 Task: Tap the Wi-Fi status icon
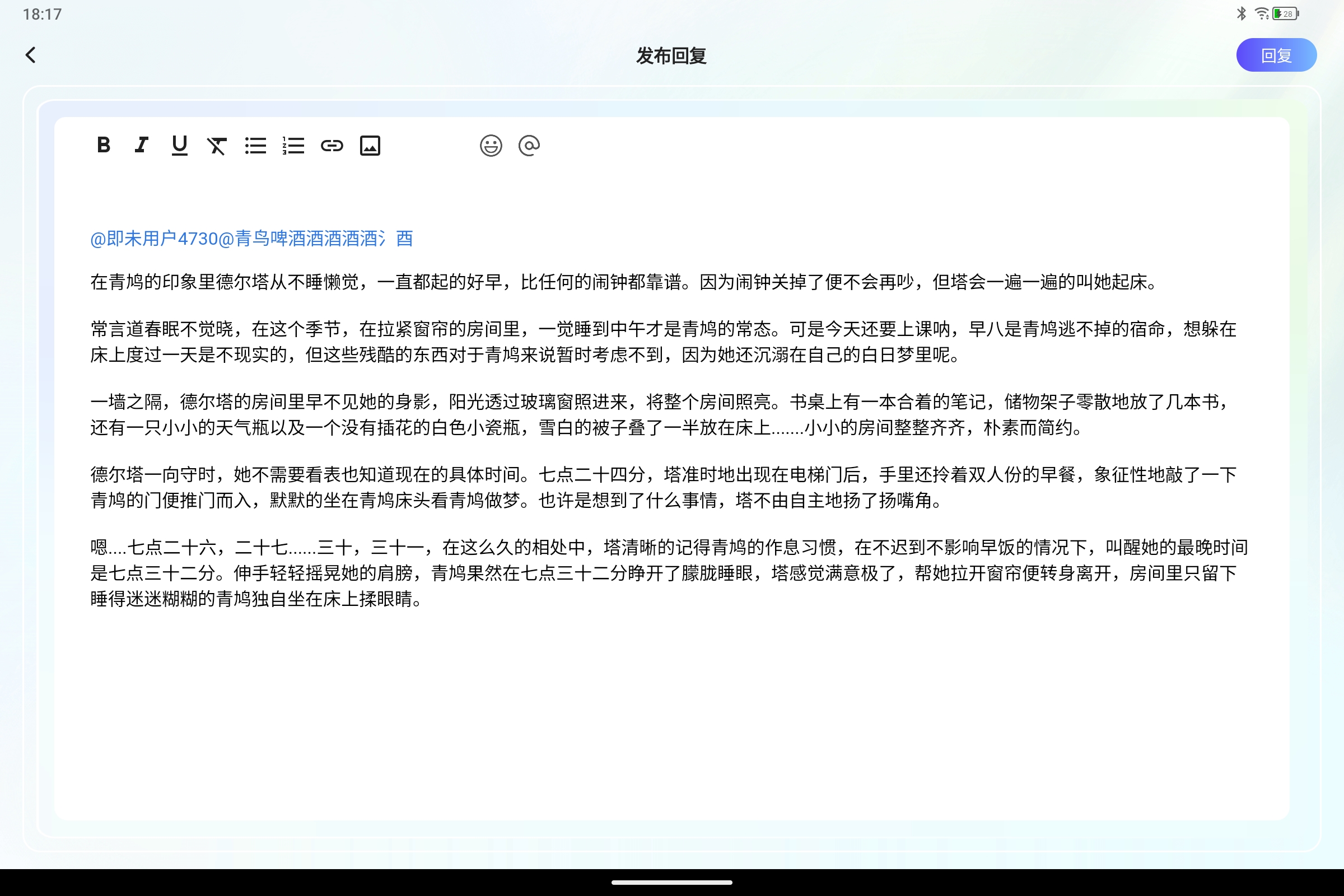click(1261, 13)
